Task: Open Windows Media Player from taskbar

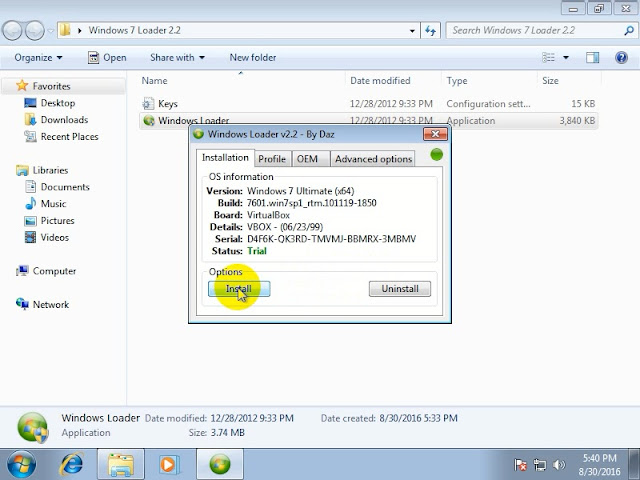Action: (x=168, y=464)
